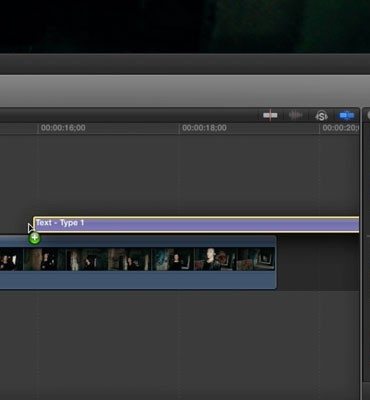Toggle video skimming icon in timeline toolbar

[x=270, y=115]
